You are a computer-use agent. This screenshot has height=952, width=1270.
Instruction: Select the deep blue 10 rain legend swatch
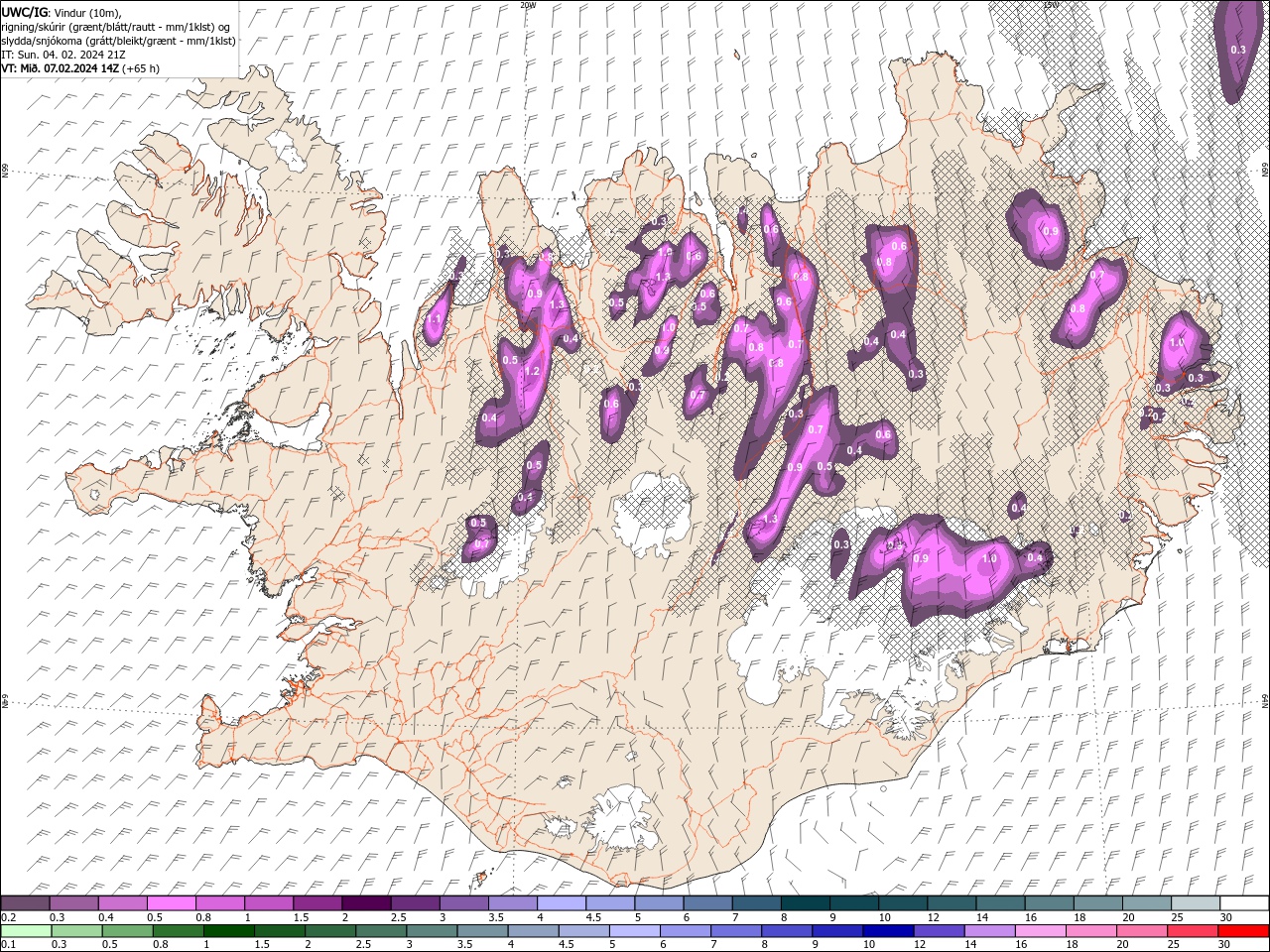click(x=887, y=931)
